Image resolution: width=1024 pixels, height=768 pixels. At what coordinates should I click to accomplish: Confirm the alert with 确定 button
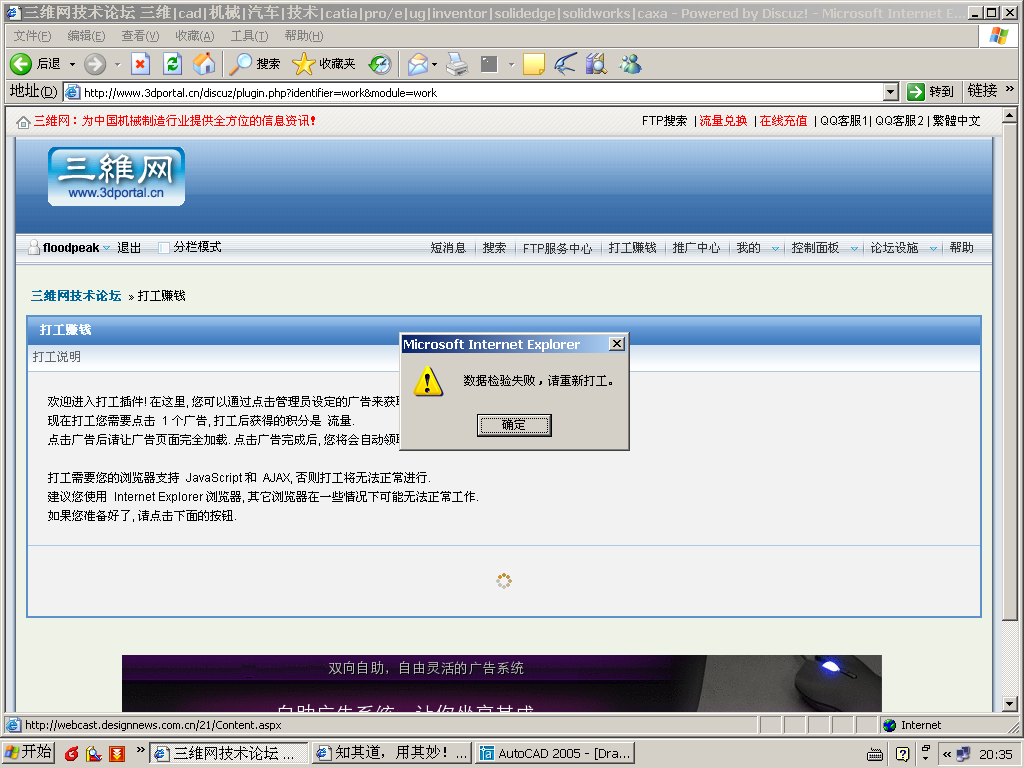click(x=514, y=425)
